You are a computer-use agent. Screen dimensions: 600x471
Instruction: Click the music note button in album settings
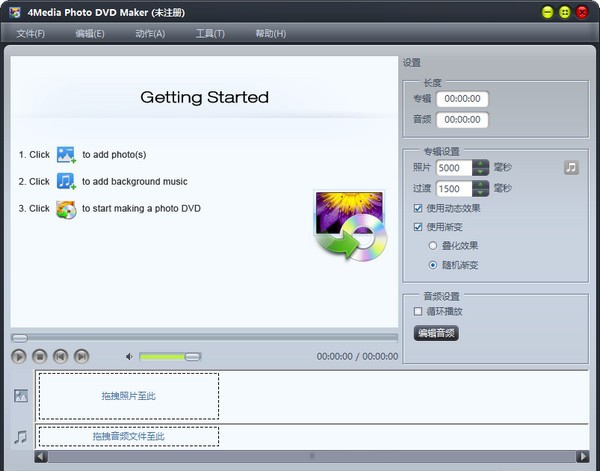pyautogui.click(x=571, y=168)
